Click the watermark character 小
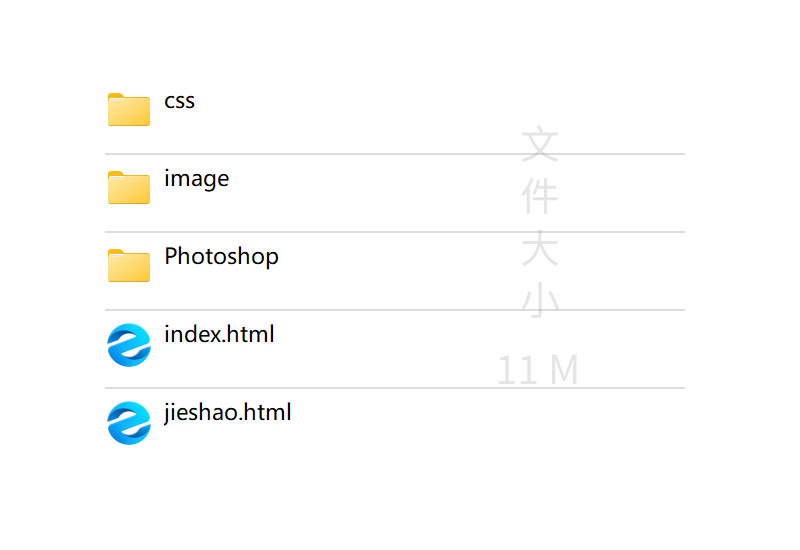This screenshot has width=800, height=550. pos(540,301)
